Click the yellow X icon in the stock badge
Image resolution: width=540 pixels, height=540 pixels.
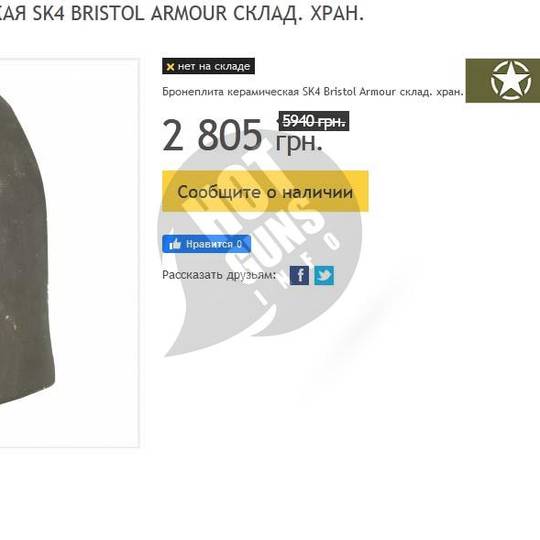(x=170, y=66)
